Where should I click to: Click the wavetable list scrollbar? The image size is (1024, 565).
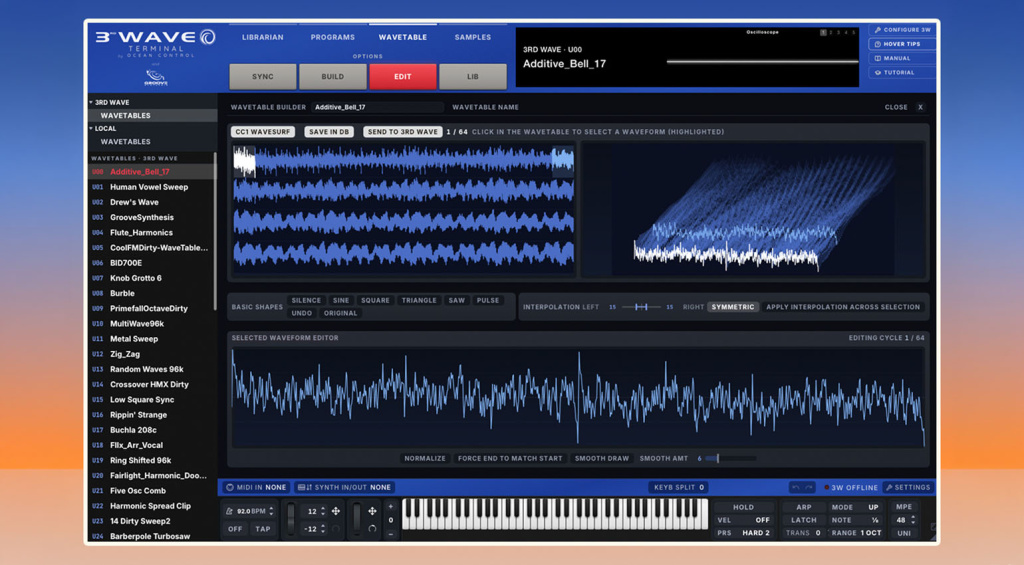coord(215,232)
